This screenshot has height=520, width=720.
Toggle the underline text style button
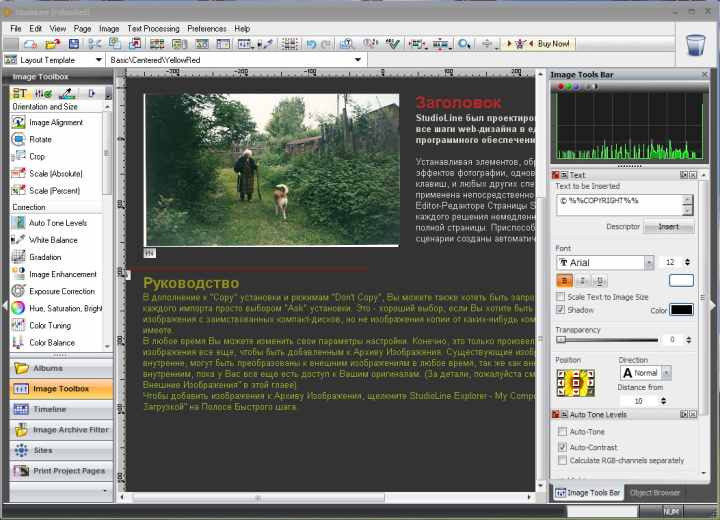pos(600,280)
